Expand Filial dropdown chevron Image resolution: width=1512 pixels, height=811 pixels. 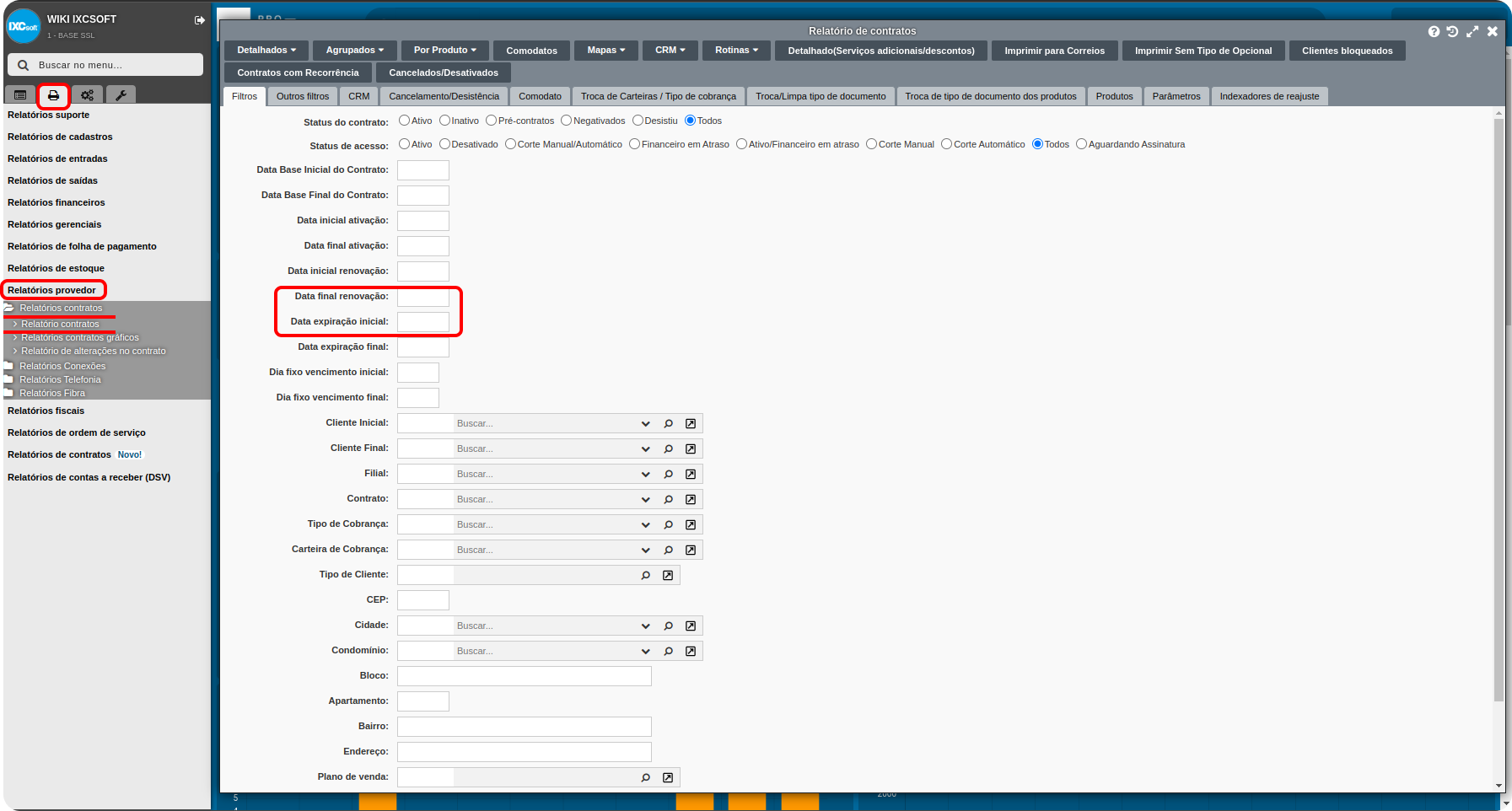[x=645, y=474]
